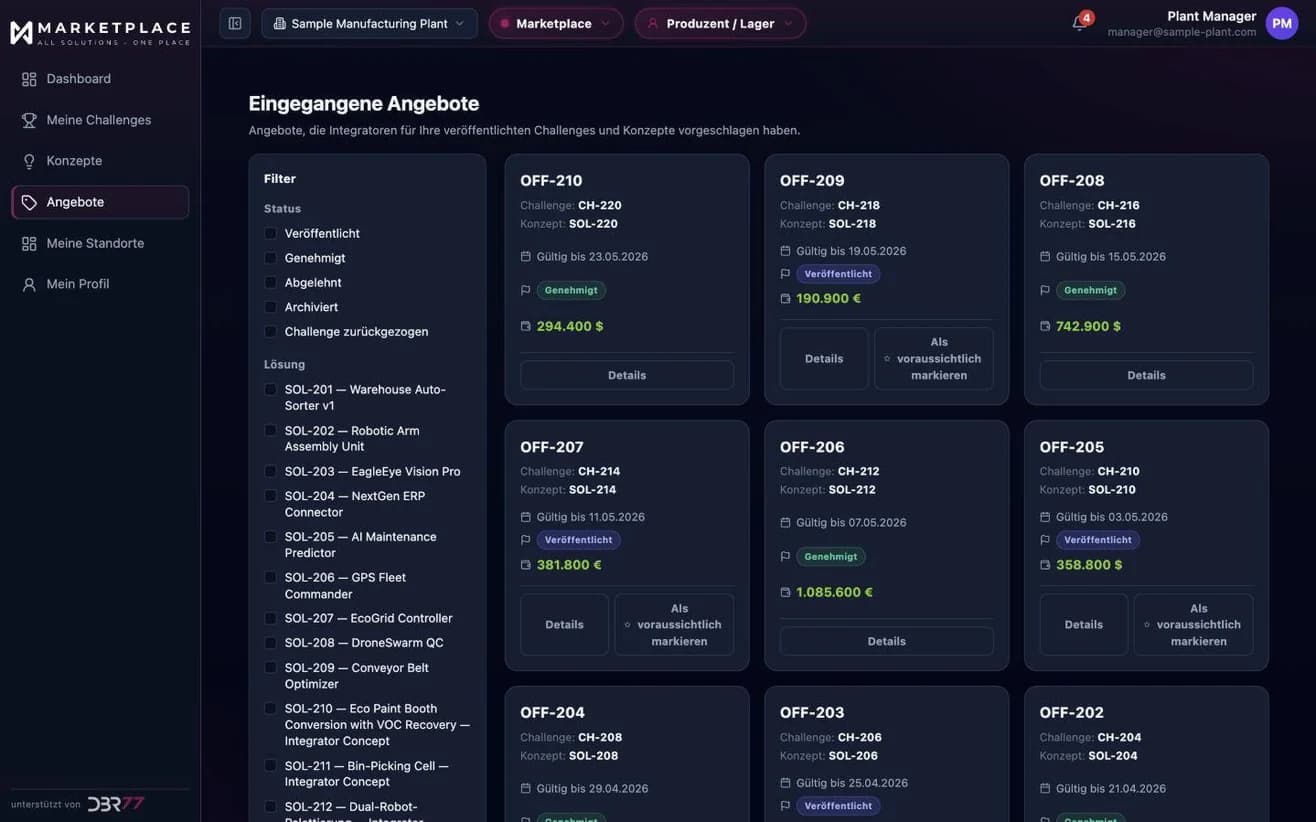Toggle the Archiviert status filter
This screenshot has height=822, width=1316.
point(270,307)
